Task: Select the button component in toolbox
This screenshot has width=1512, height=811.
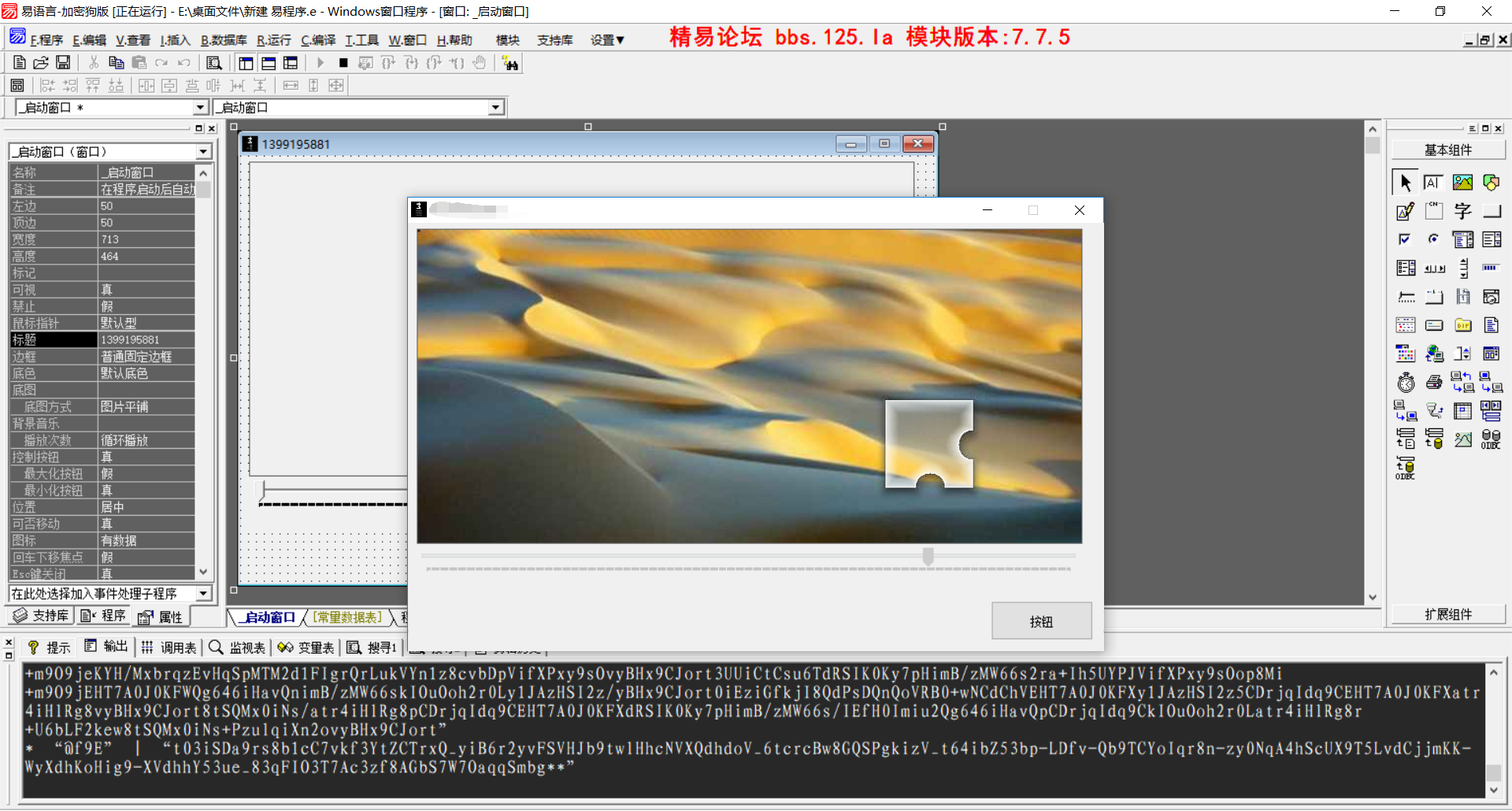Action: coord(1491,211)
